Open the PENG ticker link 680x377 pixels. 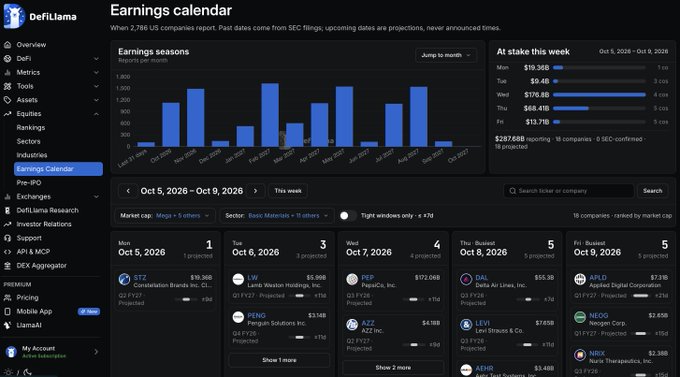(256, 315)
